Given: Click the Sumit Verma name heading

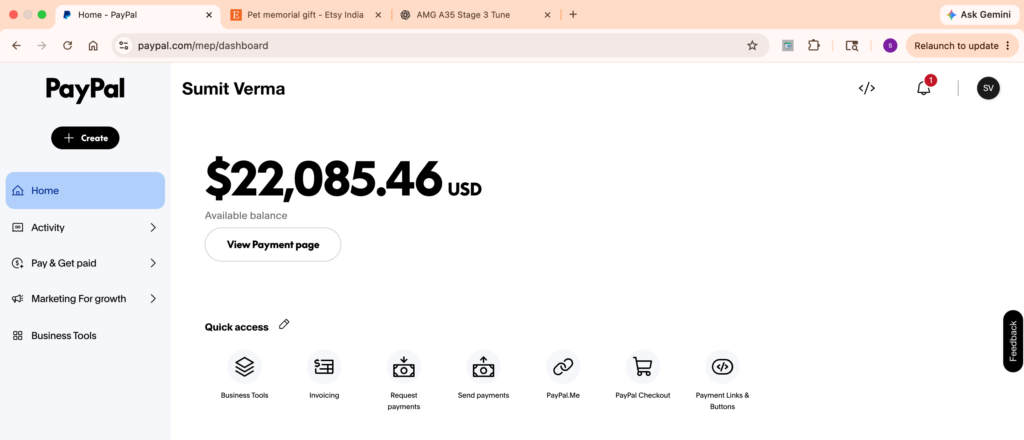Looking at the screenshot, I should point(233,89).
